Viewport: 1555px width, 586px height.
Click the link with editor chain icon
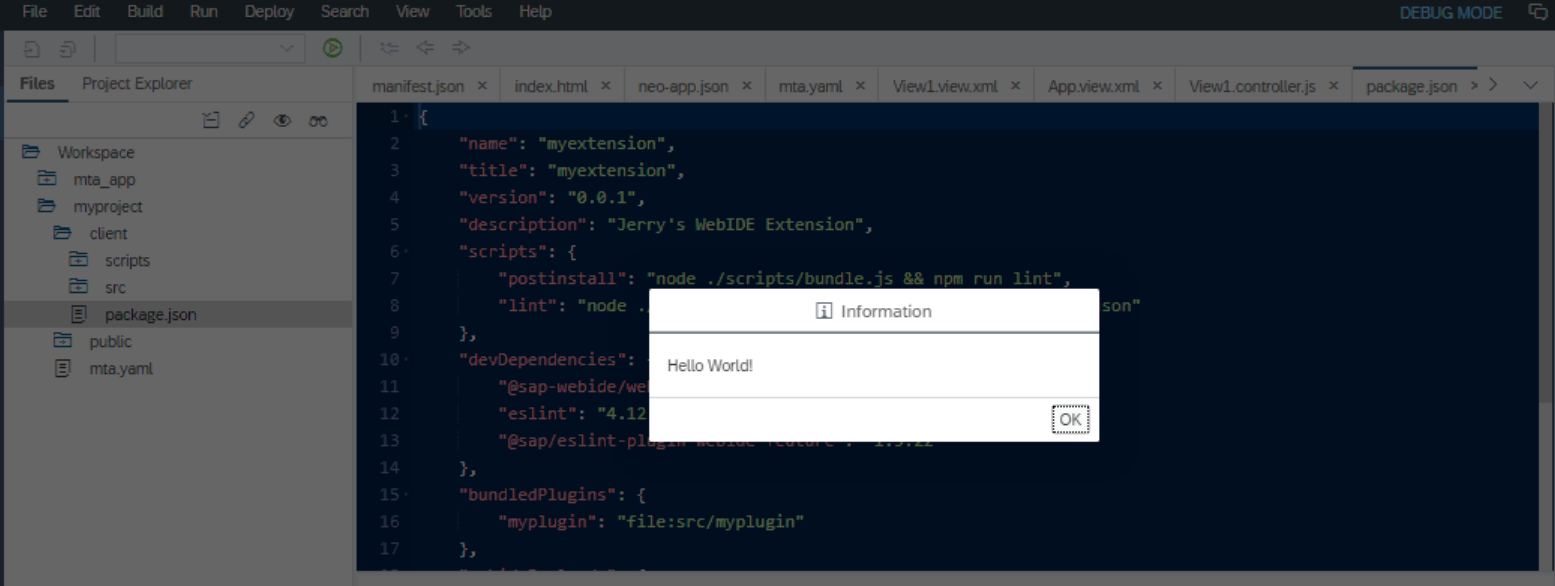point(246,120)
